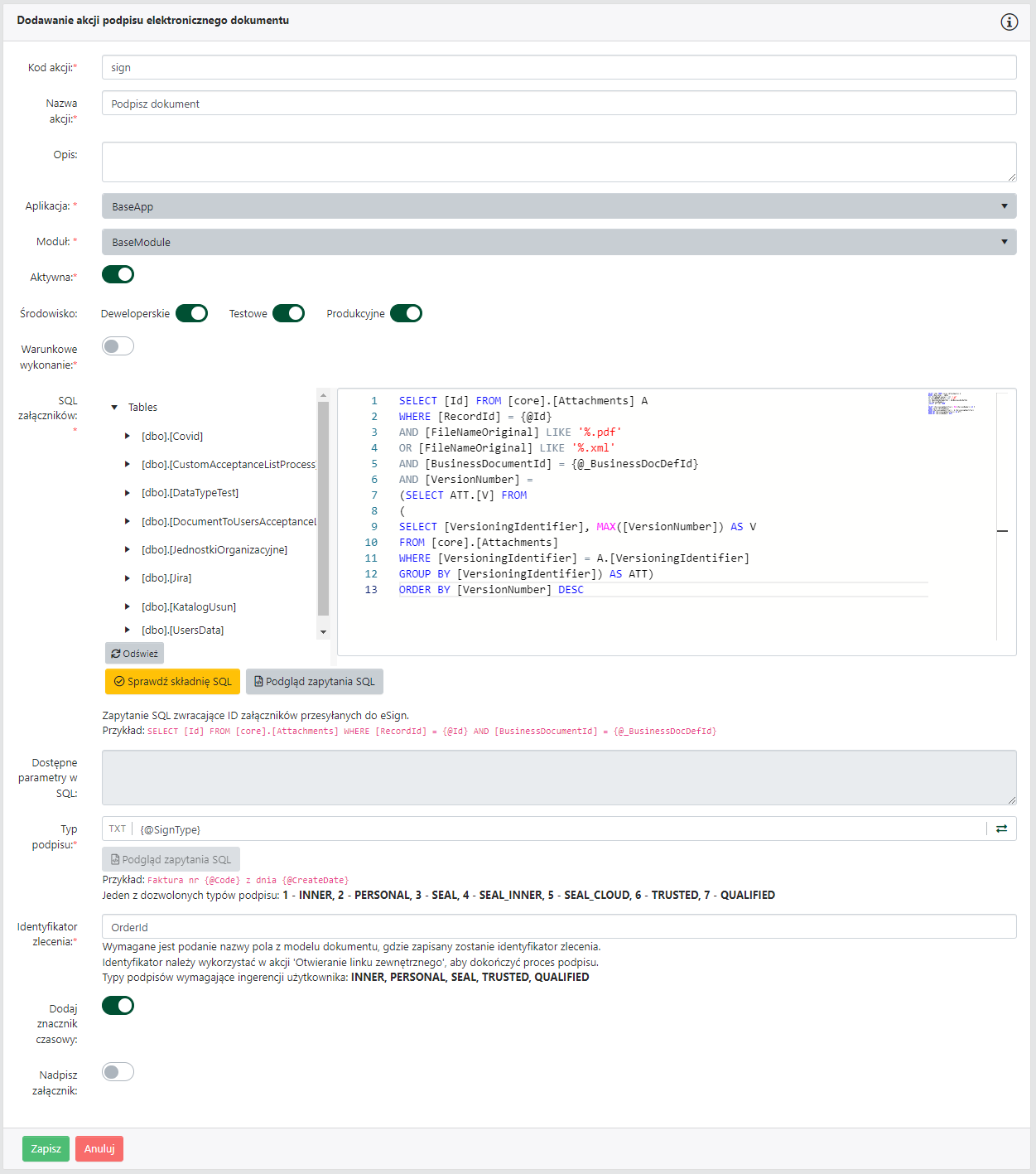This screenshot has width=1036, height=1174.
Task: Click the Odśwież refresh button
Action: (x=134, y=654)
